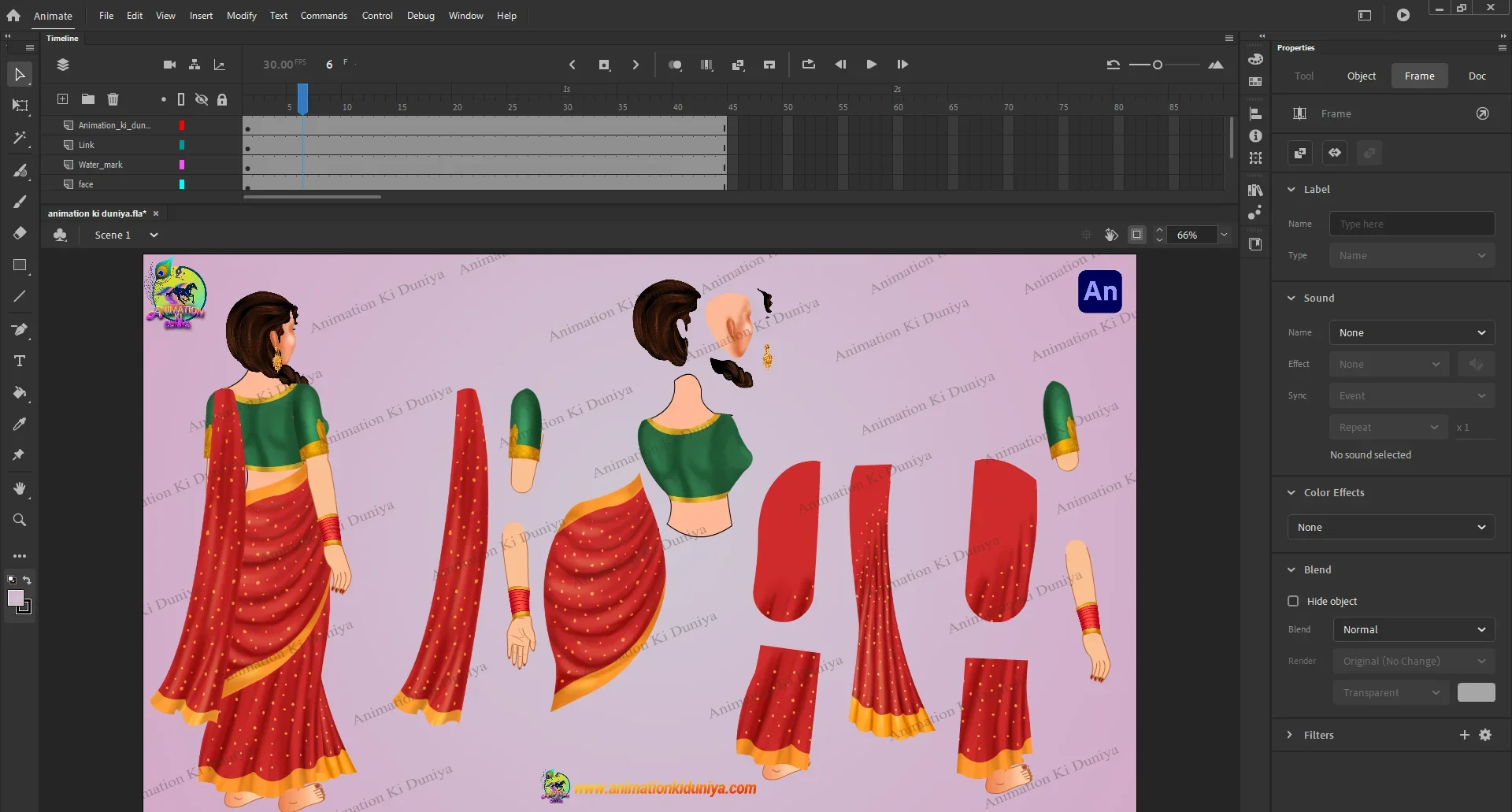1512x812 pixels.
Task: Toggle show/hide all layers icon
Action: [202, 99]
